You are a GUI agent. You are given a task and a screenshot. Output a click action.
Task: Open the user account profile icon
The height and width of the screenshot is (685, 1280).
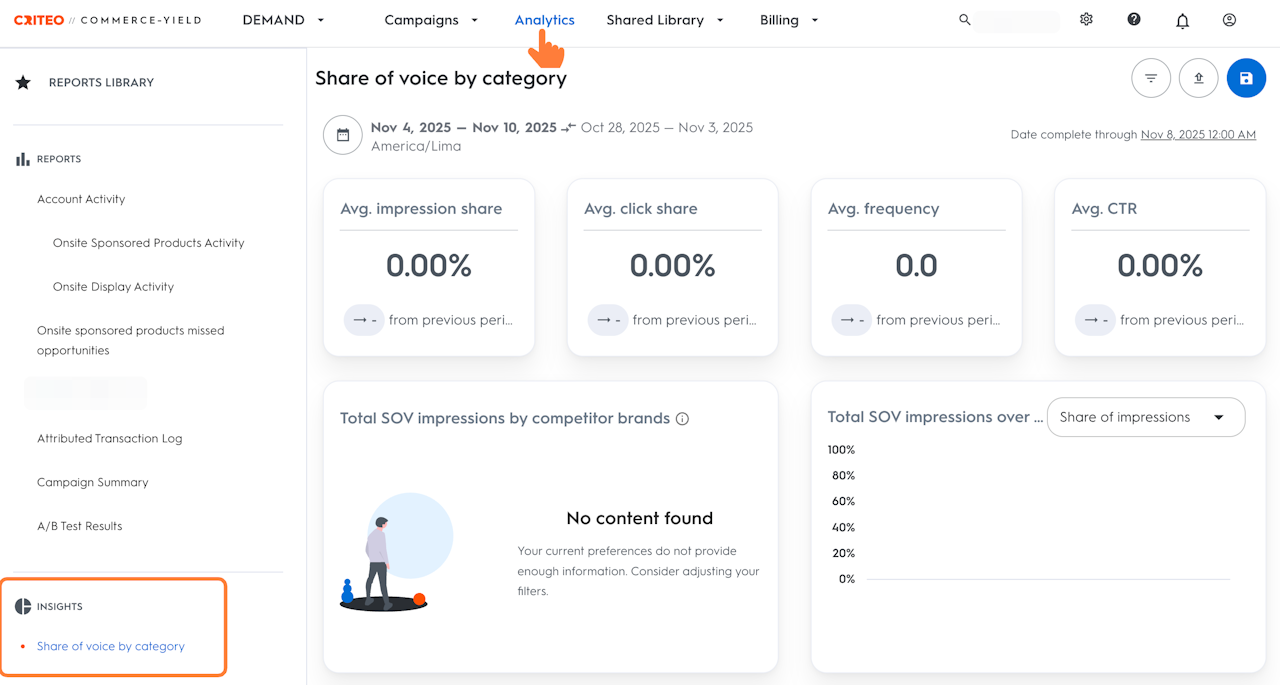point(1230,20)
